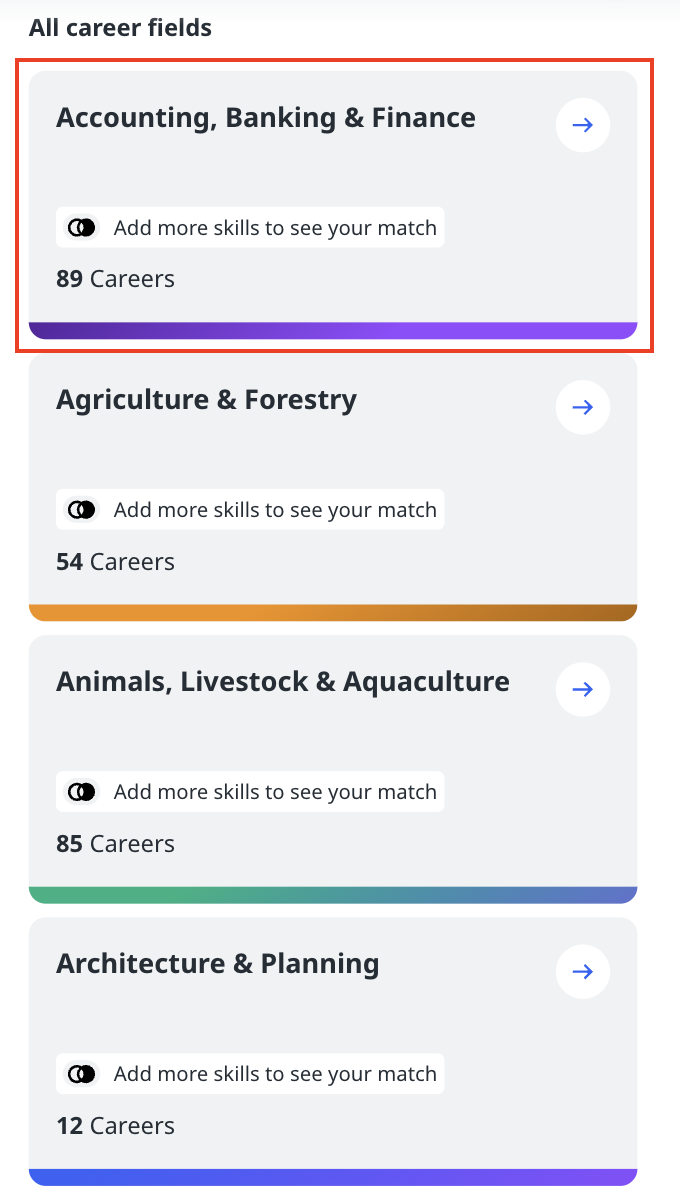
Task: Click "Add more skills" in Animals card
Action: (x=275, y=792)
